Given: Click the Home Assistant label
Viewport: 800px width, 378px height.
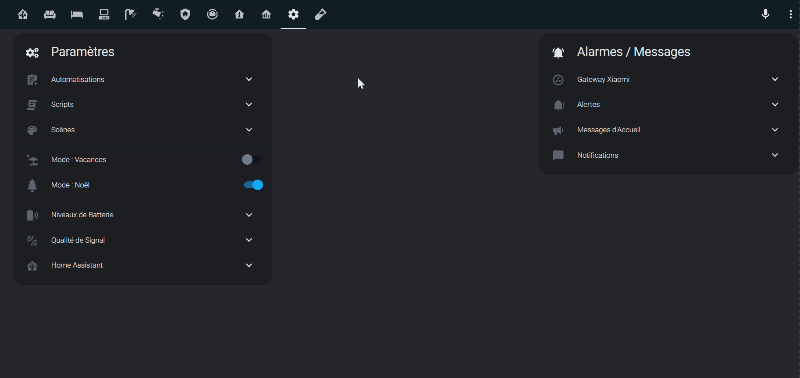Looking at the screenshot, I should click(x=77, y=265).
